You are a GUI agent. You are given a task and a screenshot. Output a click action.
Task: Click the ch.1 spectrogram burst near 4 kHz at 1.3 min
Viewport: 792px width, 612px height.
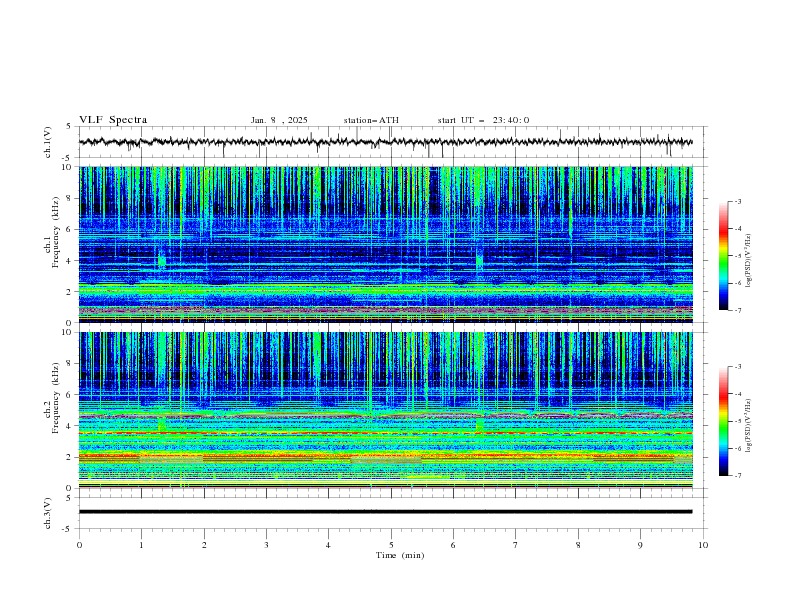click(162, 261)
